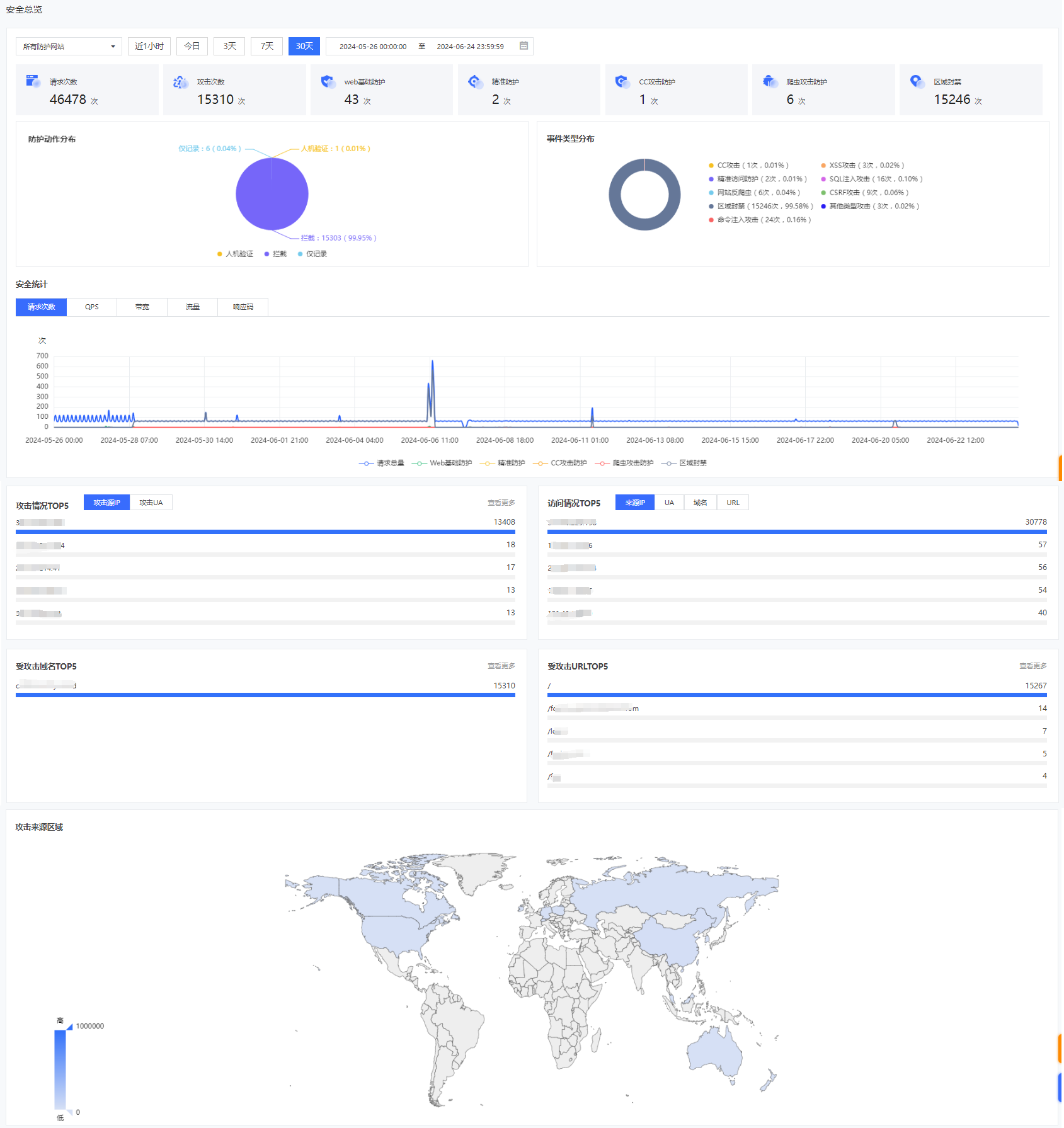The image size is (1064, 1128).
Task: Click the CC攻击防护 shield icon
Action: 622,81
